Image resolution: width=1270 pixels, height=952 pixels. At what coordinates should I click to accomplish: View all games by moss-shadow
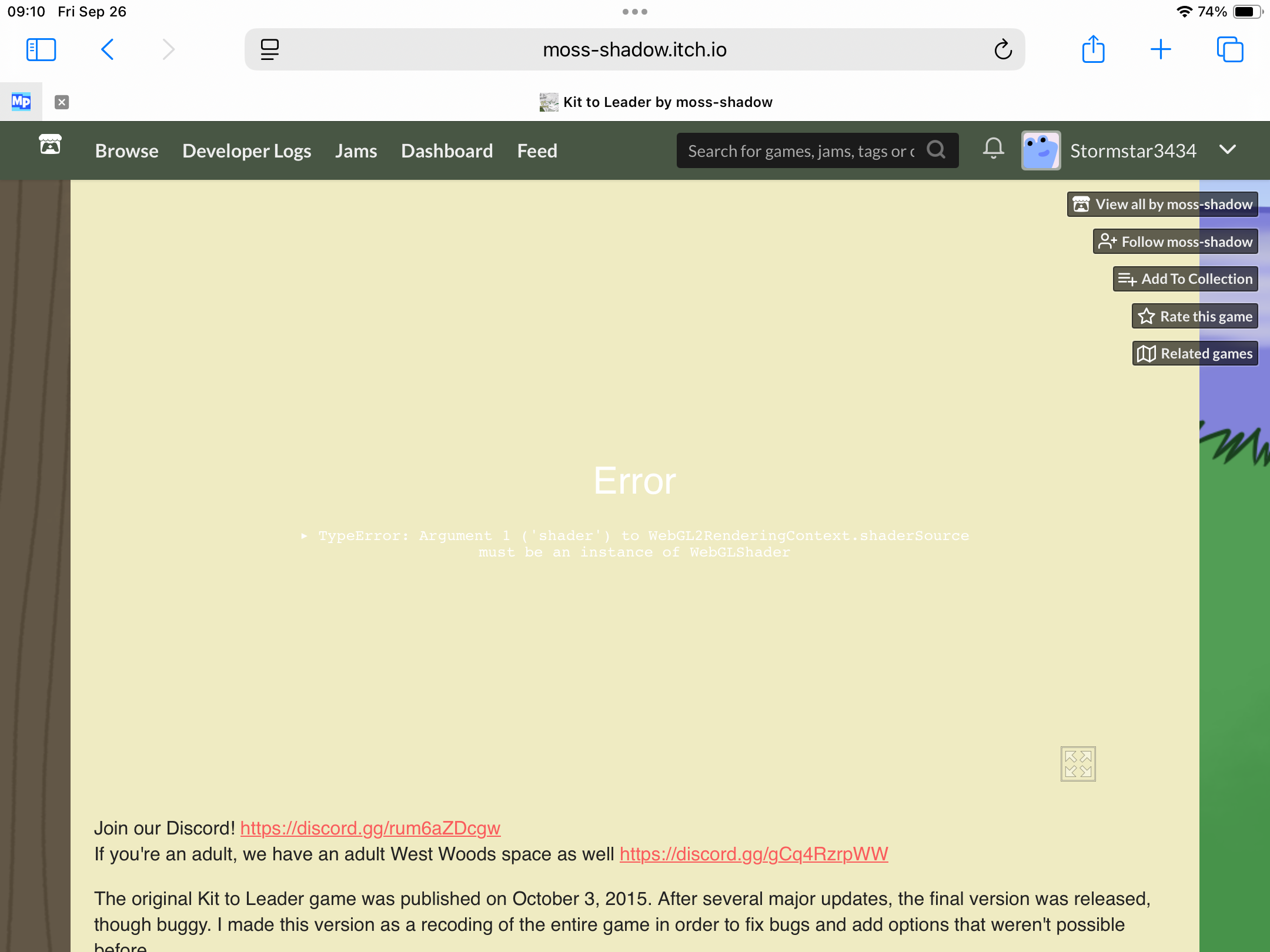pyautogui.click(x=1163, y=204)
